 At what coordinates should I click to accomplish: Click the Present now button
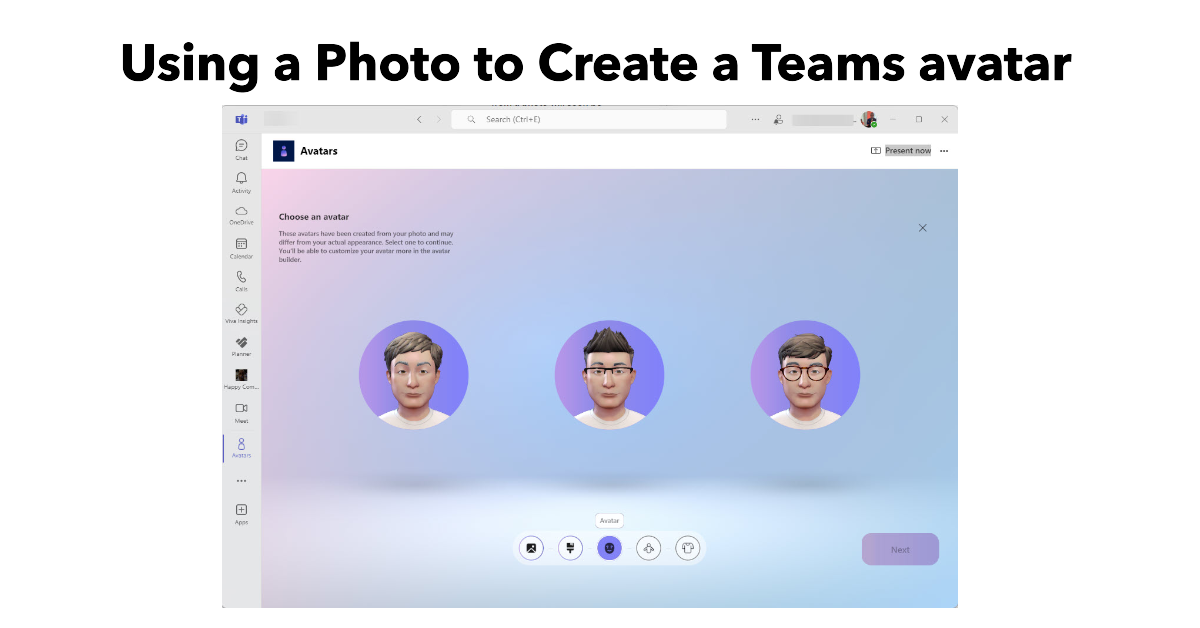tap(901, 151)
